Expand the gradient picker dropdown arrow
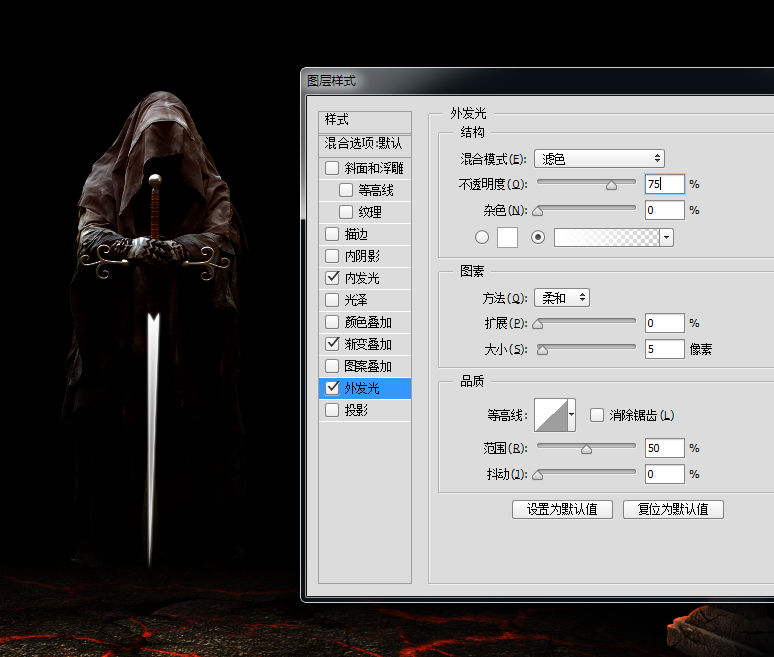Viewport: 774px width, 657px height. [667, 237]
